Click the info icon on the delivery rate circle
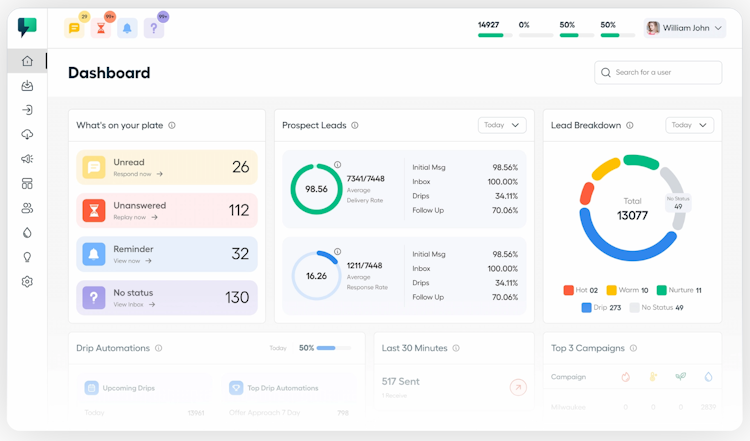This screenshot has height=441, width=750. coord(338,165)
